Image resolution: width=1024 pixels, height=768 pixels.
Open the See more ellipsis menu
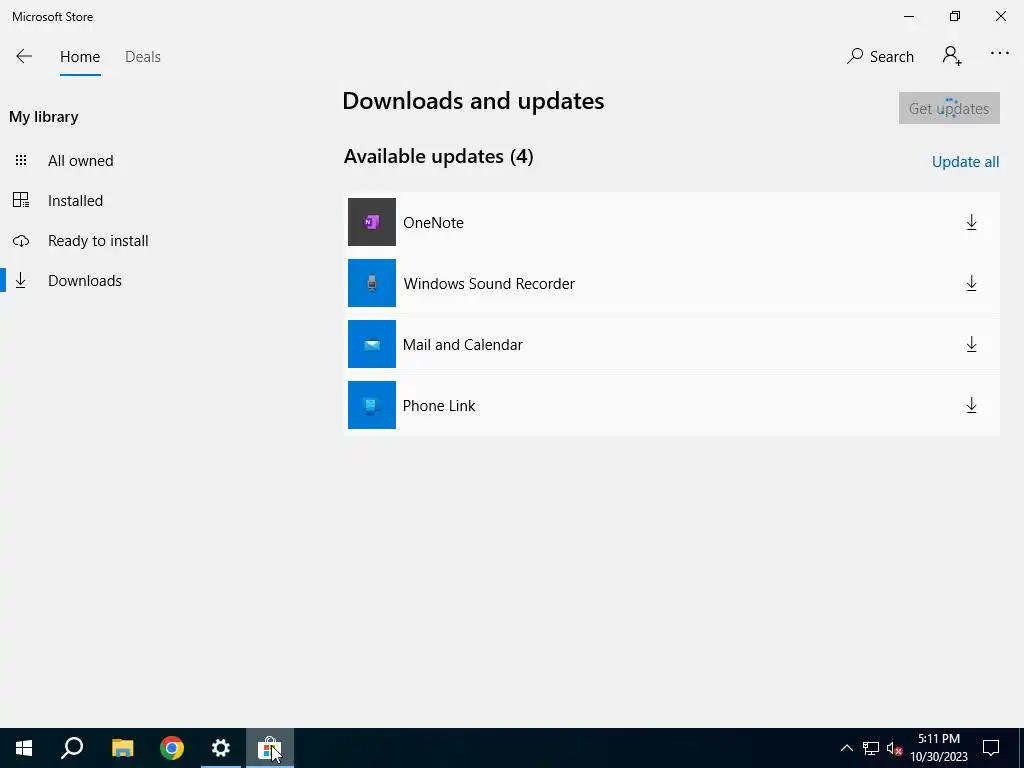tap(999, 54)
